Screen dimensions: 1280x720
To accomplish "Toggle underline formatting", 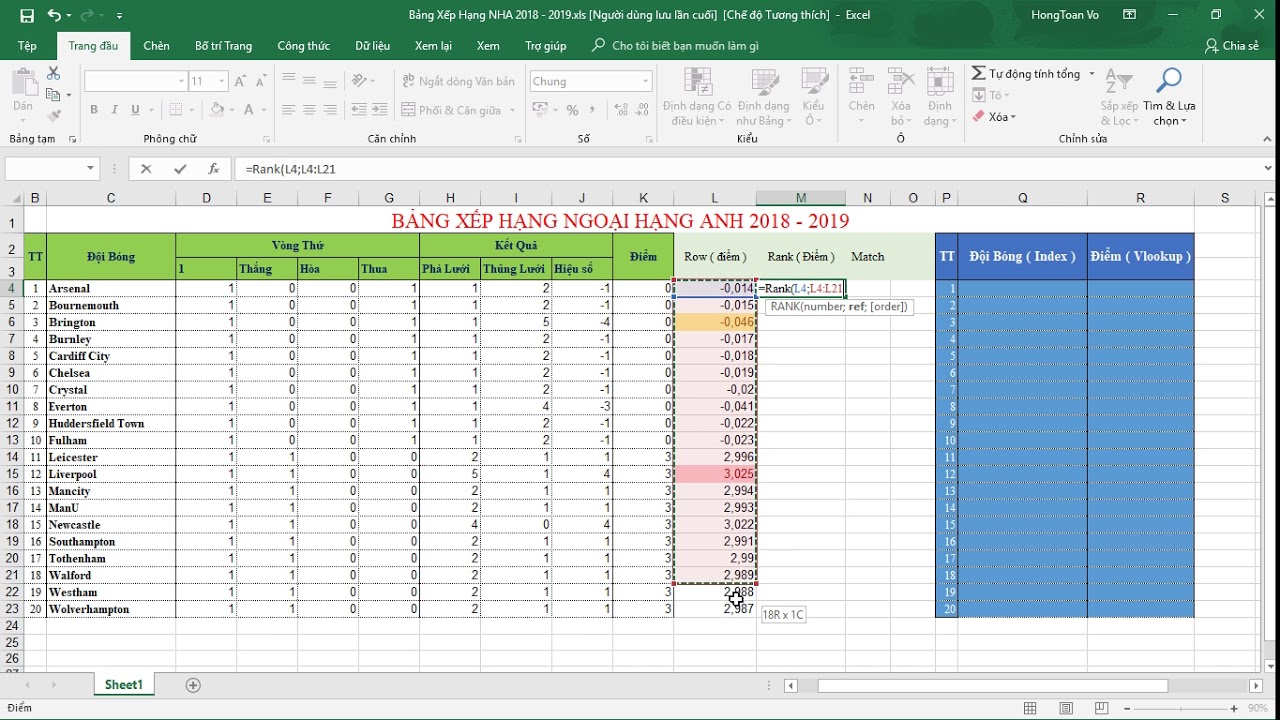I will 133,110.
